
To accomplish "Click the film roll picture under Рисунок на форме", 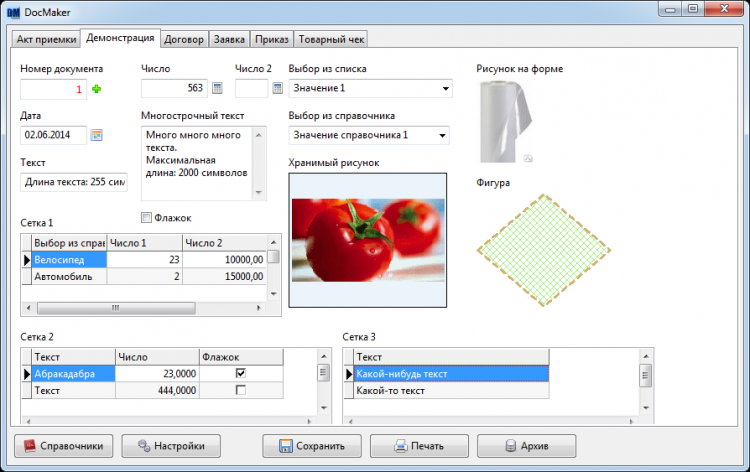I will tap(506, 121).
